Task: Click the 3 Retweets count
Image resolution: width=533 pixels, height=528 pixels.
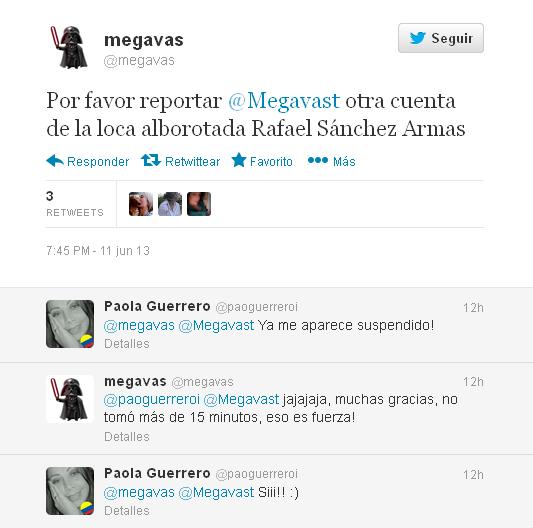Action: pos(74,204)
